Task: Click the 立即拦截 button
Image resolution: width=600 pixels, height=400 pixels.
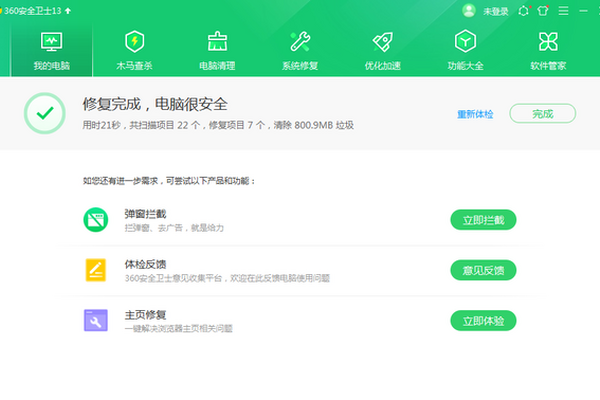Action: pos(483,220)
